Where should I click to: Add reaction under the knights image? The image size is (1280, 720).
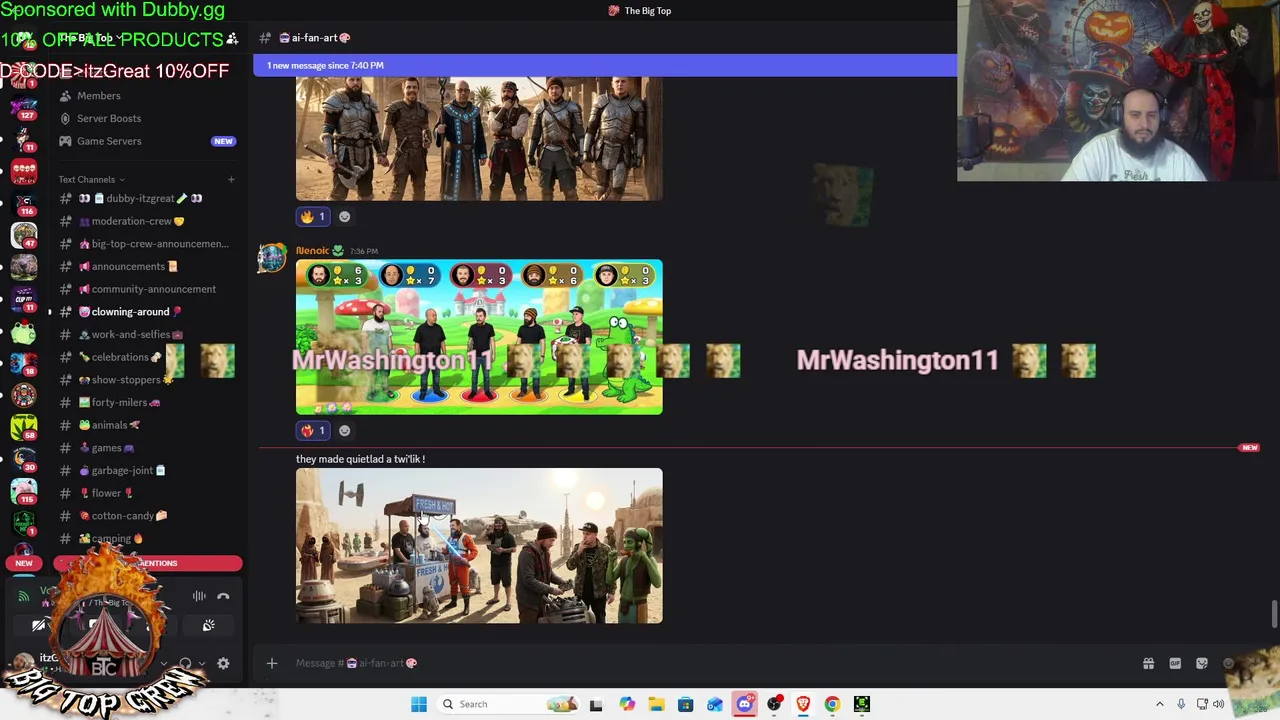(345, 217)
